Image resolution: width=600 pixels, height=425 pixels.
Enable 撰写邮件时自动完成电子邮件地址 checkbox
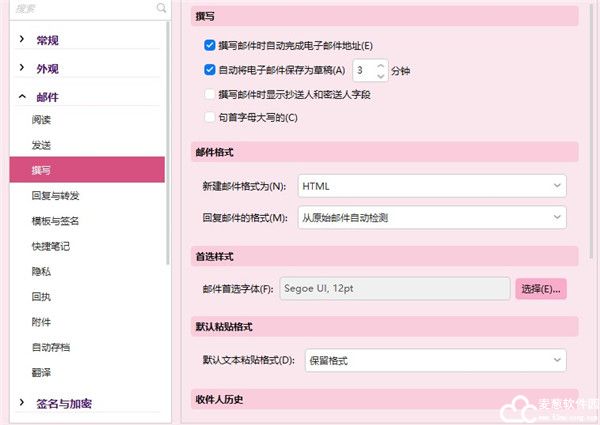209,45
